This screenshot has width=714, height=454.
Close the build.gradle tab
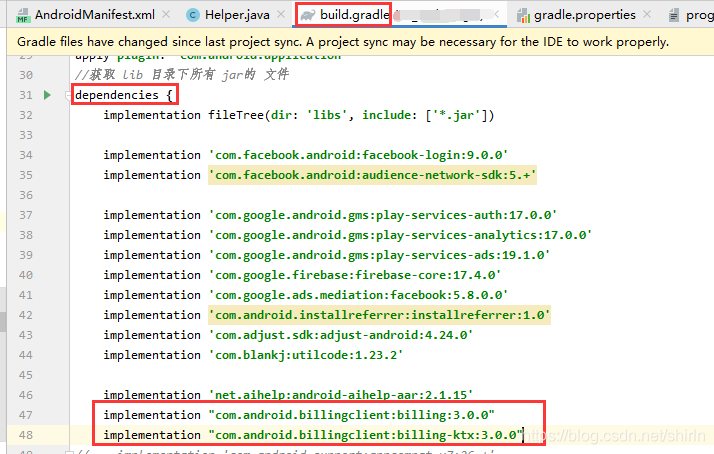point(496,15)
